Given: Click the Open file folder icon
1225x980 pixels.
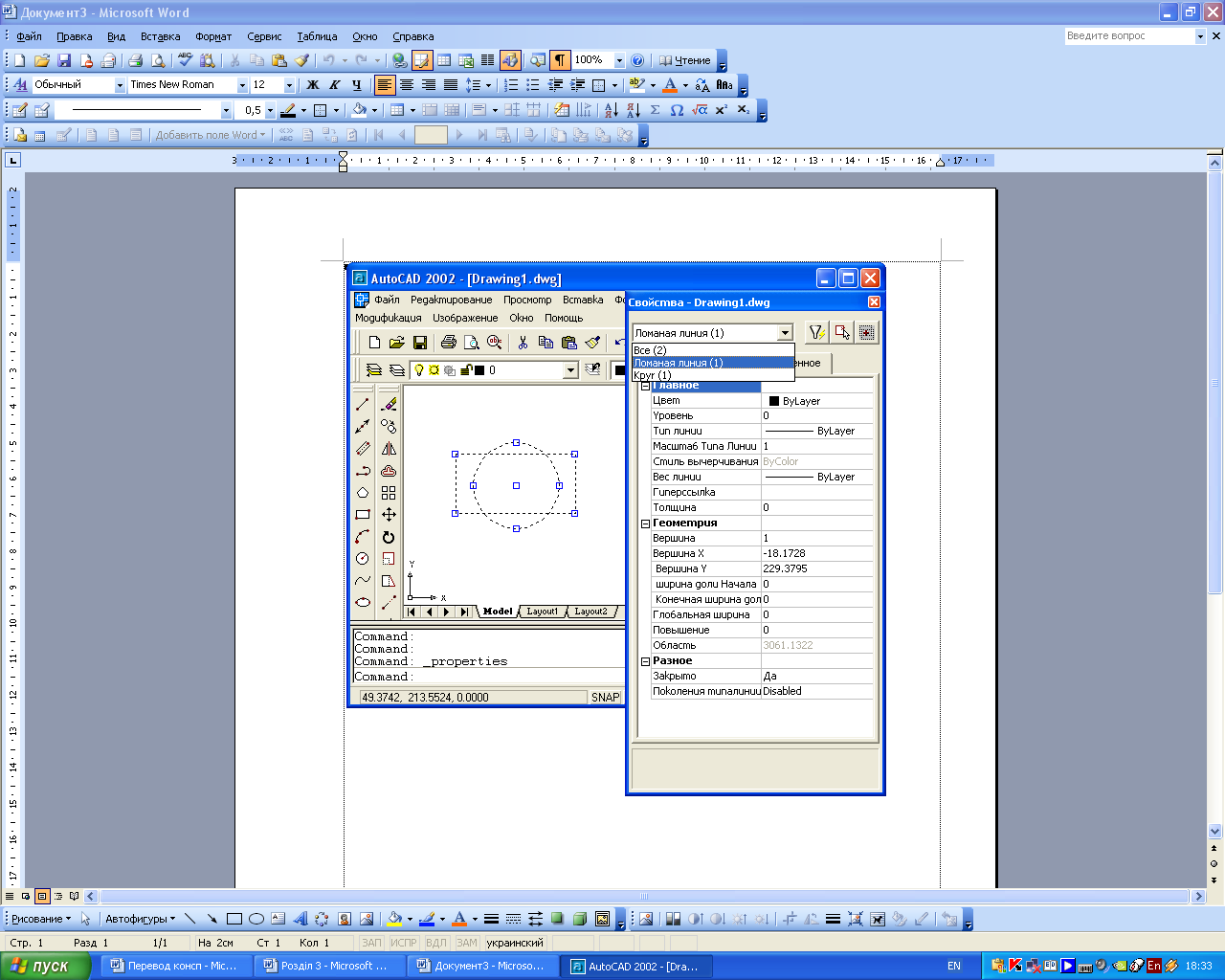Looking at the screenshot, I should (41, 60).
